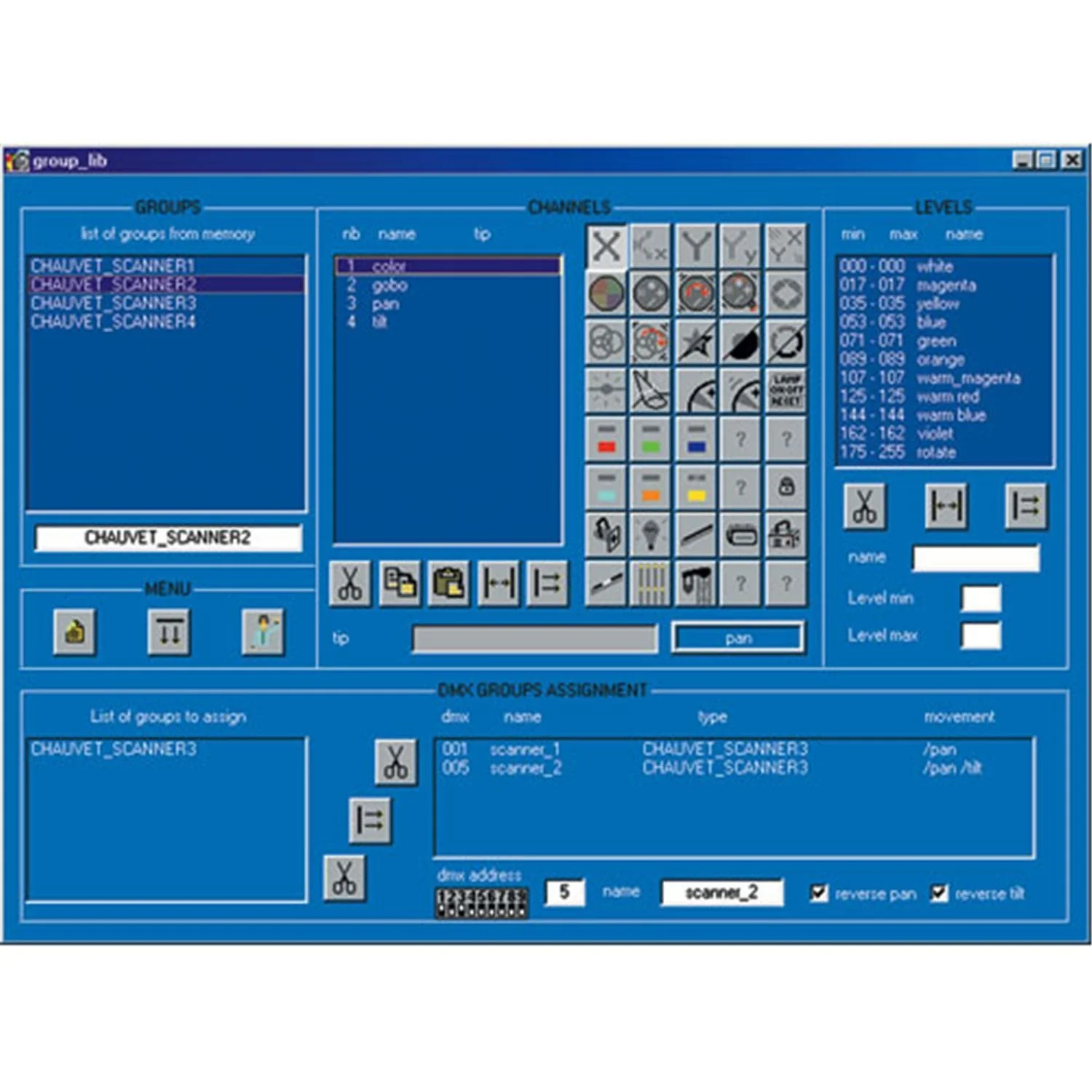Select the 000-000 white level row

[943, 266]
